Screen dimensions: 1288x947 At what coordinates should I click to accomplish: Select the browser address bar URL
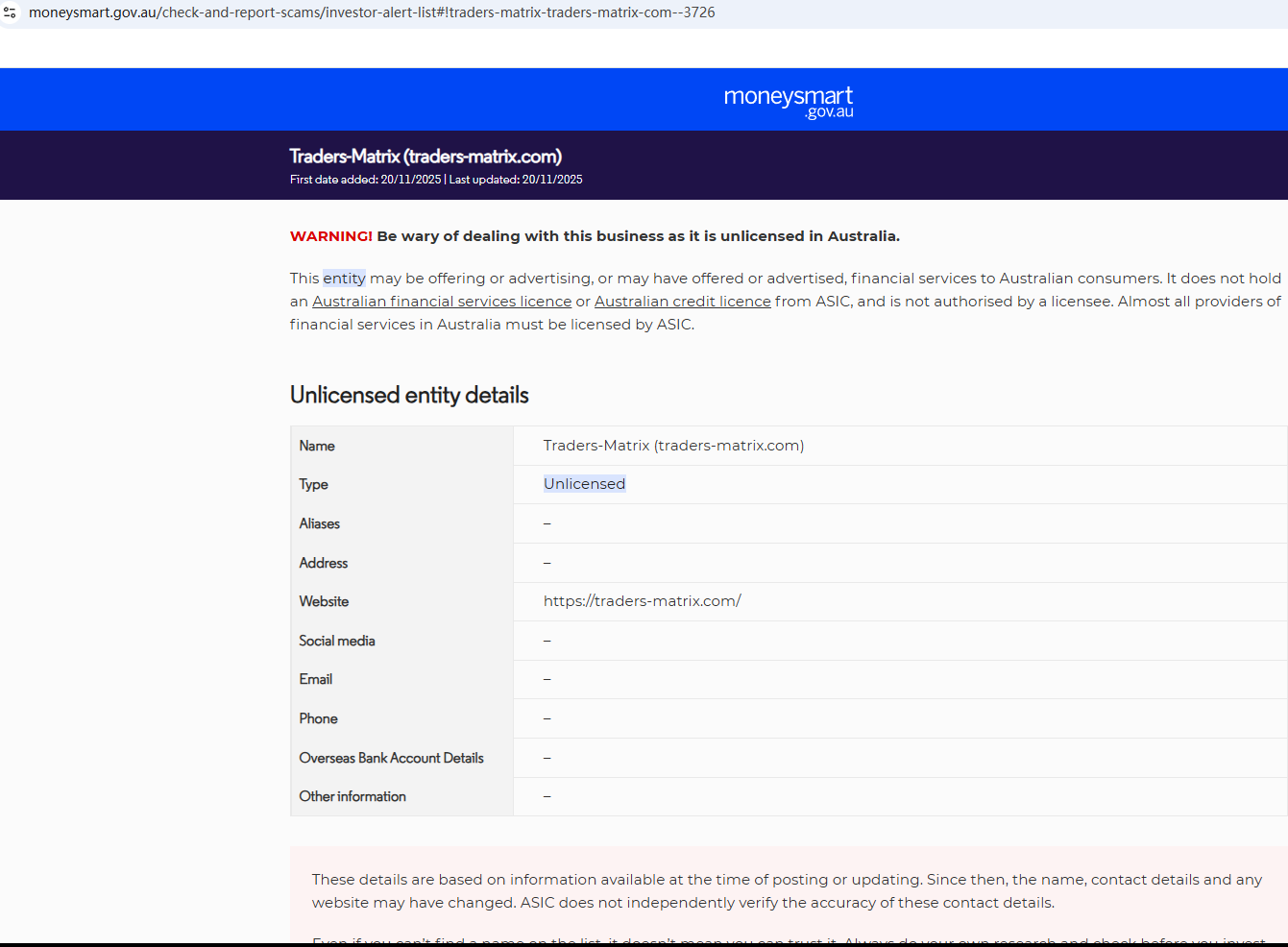(x=372, y=12)
